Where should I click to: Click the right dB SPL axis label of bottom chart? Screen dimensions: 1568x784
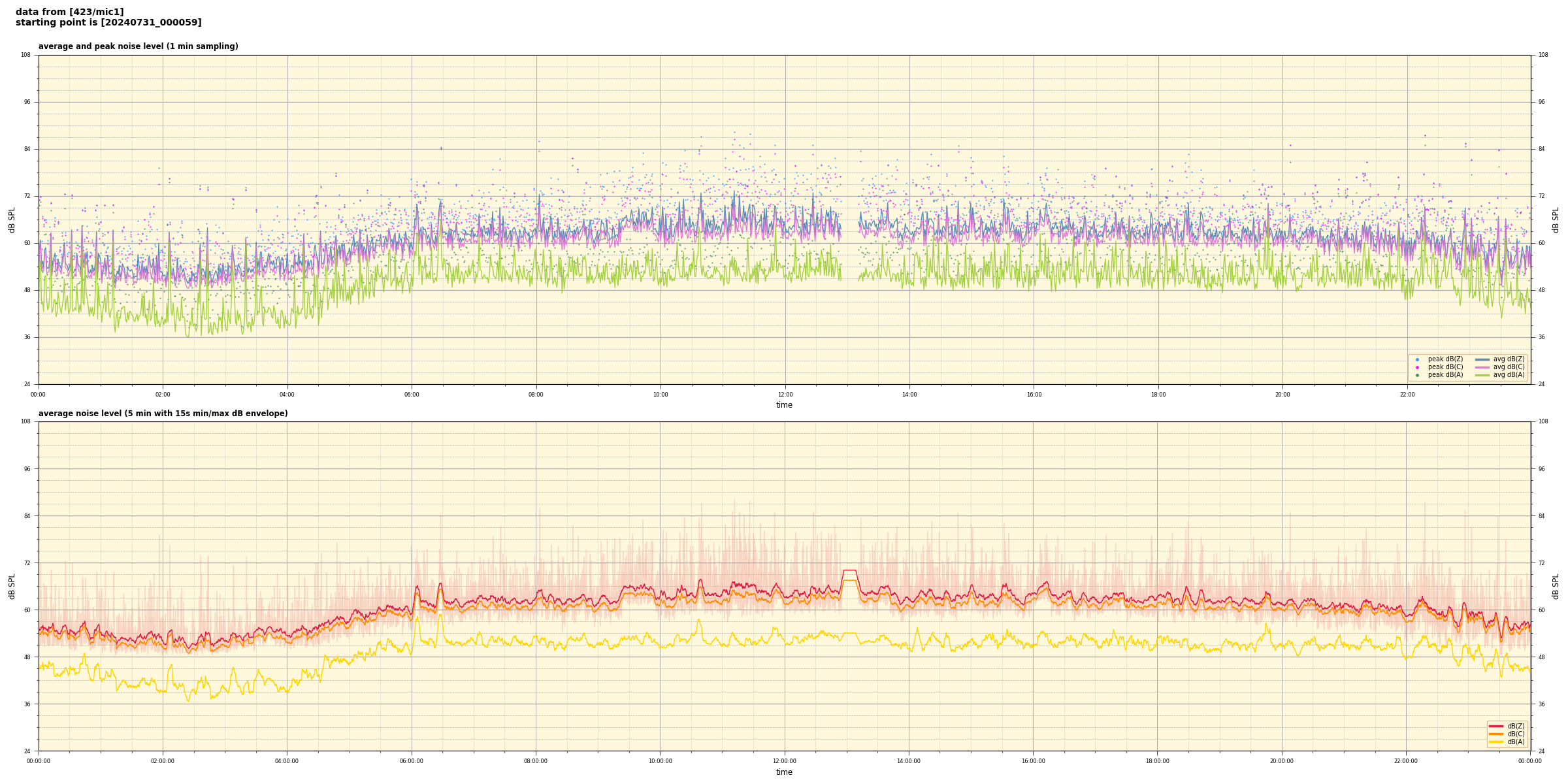(x=1556, y=586)
